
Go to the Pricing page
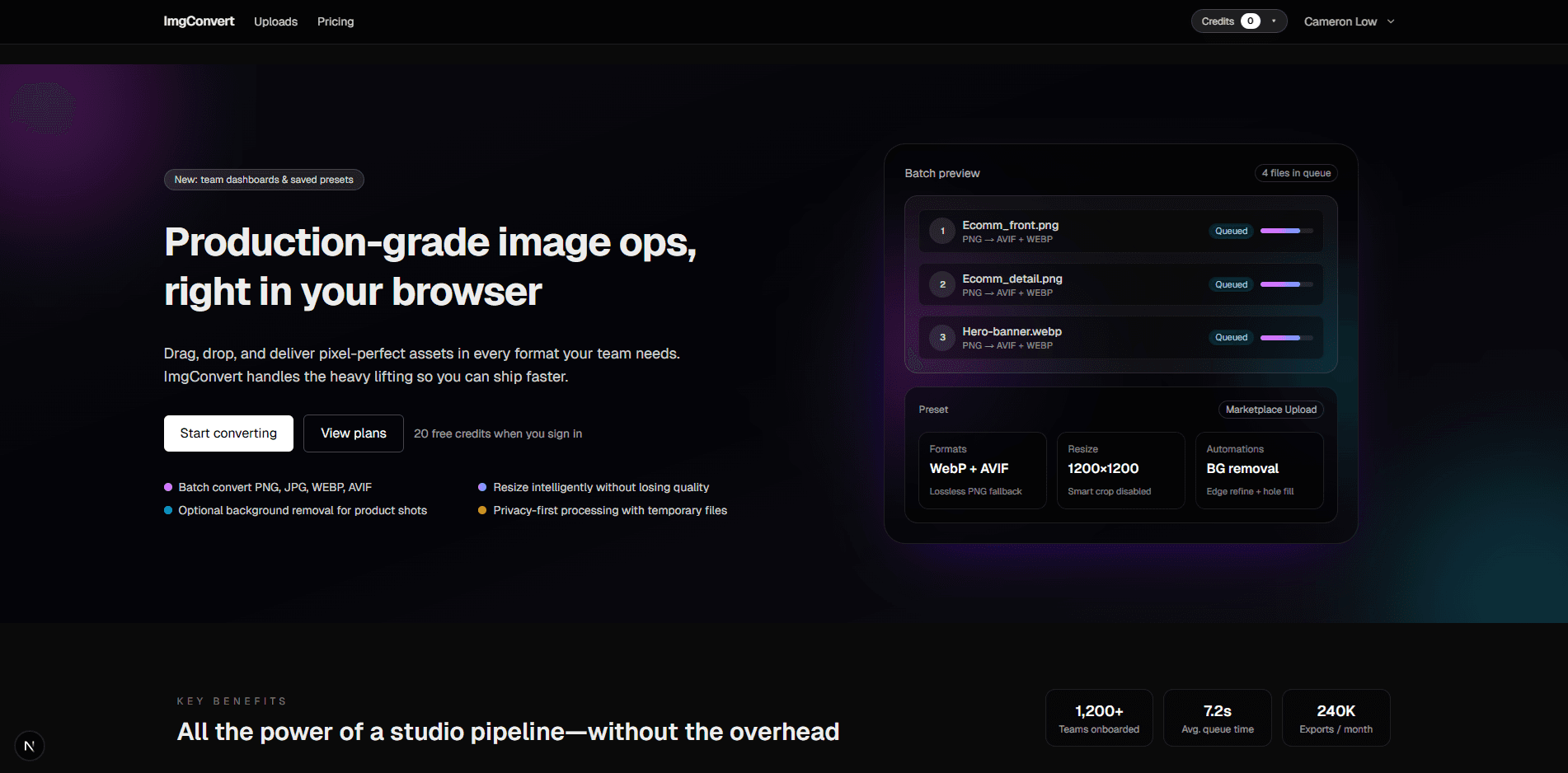(x=335, y=21)
